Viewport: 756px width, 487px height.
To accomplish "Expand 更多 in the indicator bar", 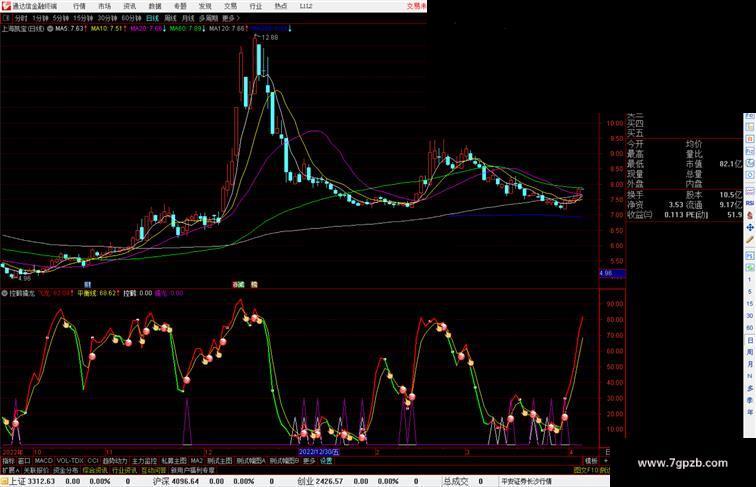I will point(309,461).
